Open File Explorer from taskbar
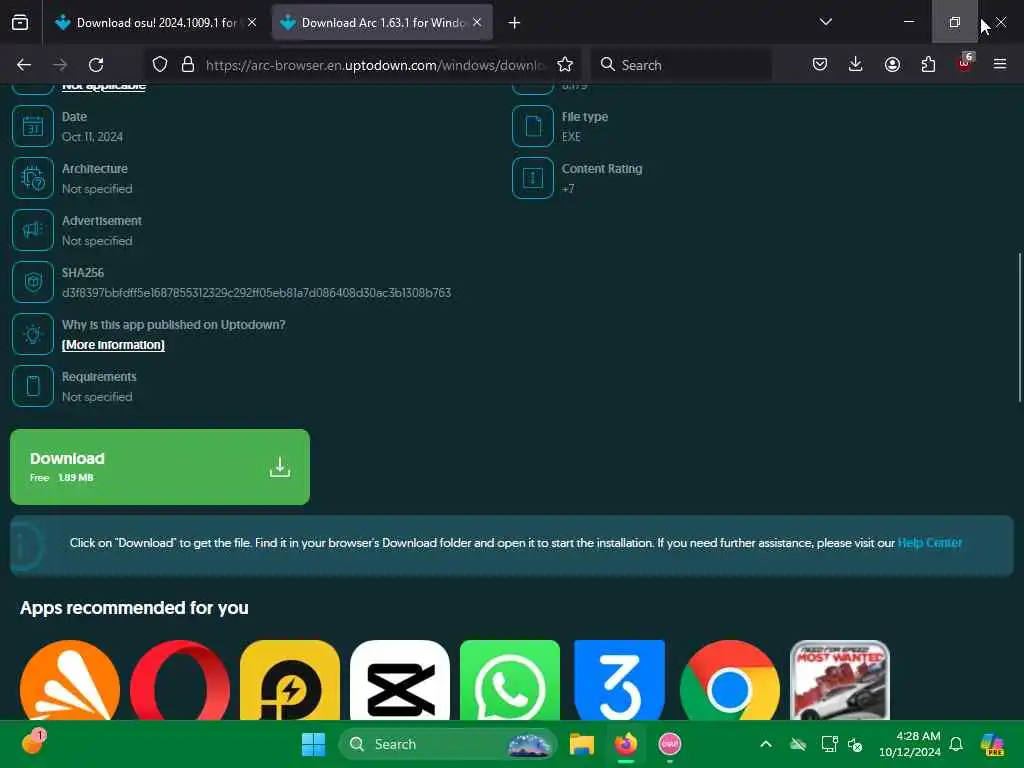The width and height of the screenshot is (1024, 768). coord(581,744)
